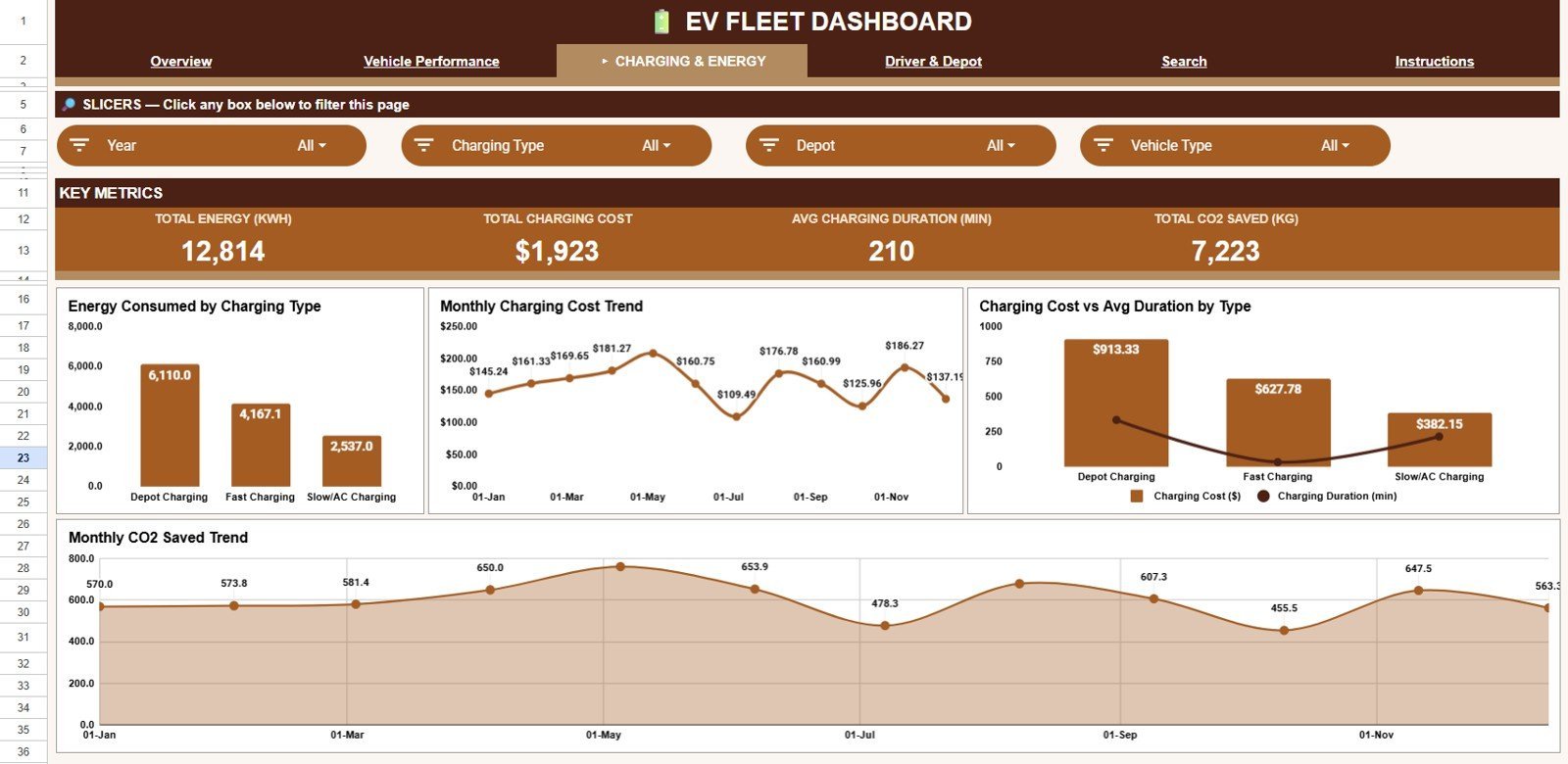Click the 478.3 data label on CO2 chart
1568x764 pixels.
point(885,603)
